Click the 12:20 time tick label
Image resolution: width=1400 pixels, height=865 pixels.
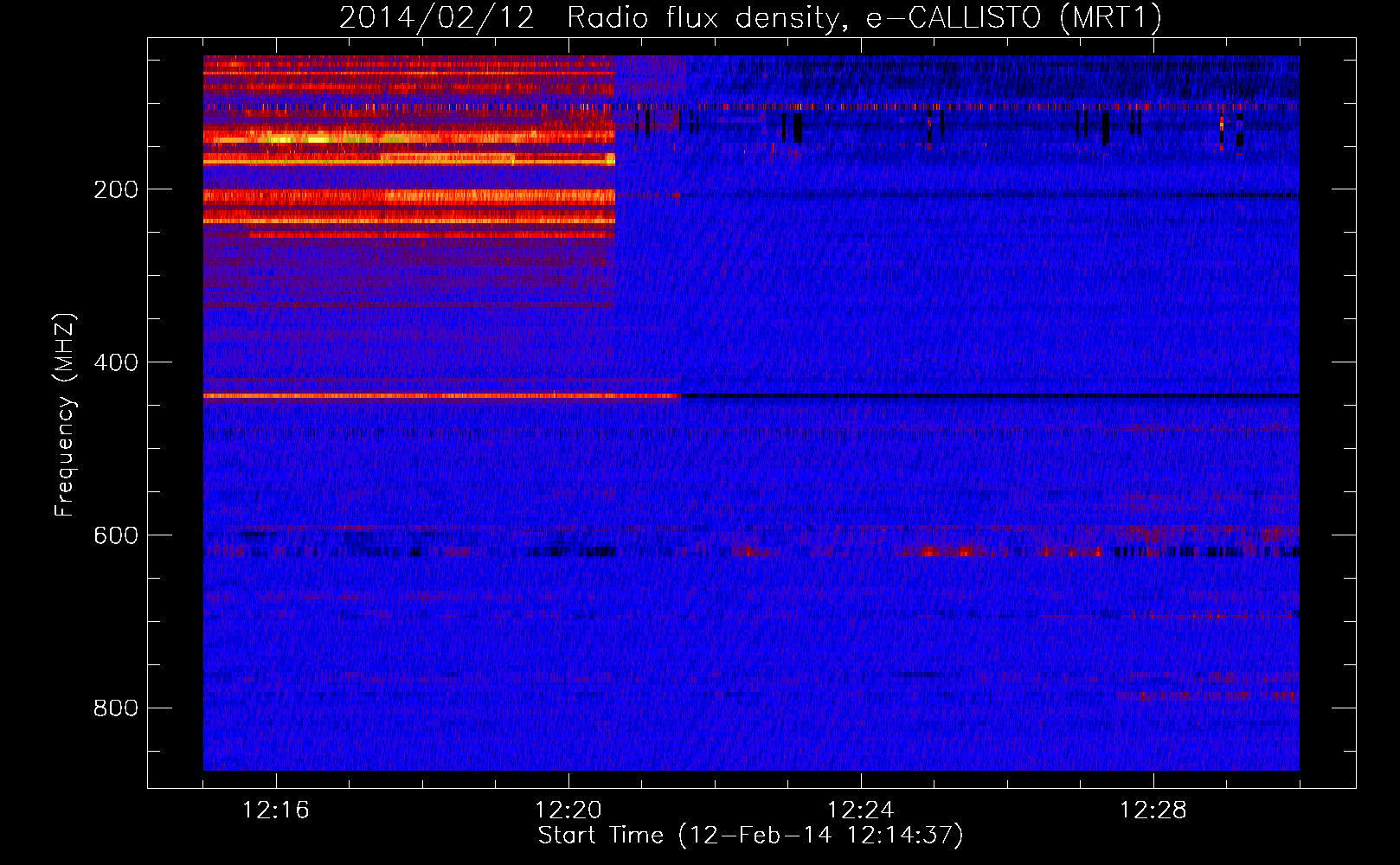(568, 811)
